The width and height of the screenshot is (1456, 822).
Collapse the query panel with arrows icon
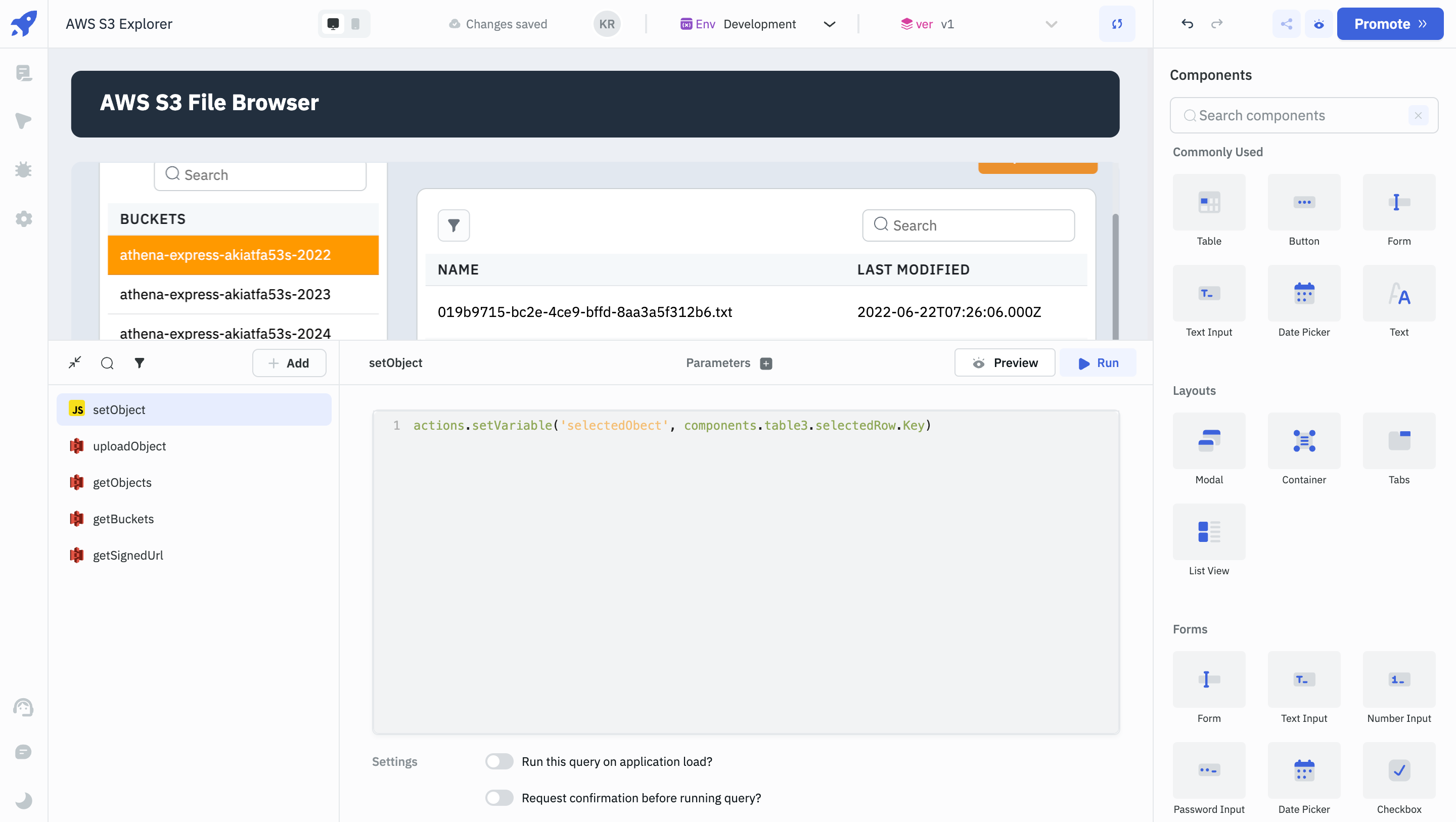click(75, 362)
